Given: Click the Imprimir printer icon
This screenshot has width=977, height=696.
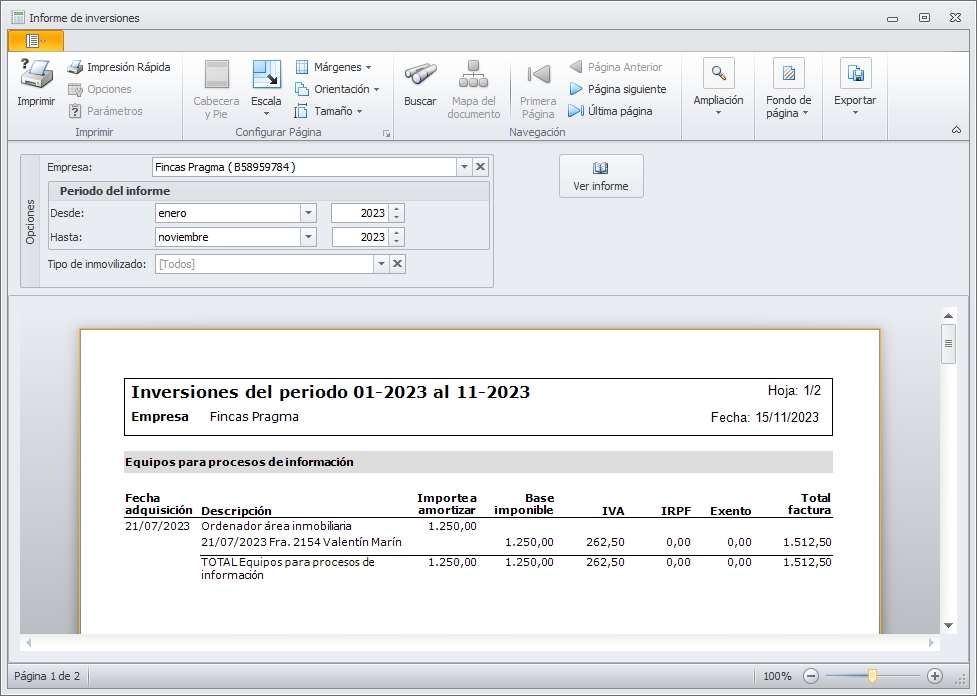Looking at the screenshot, I should [36, 75].
